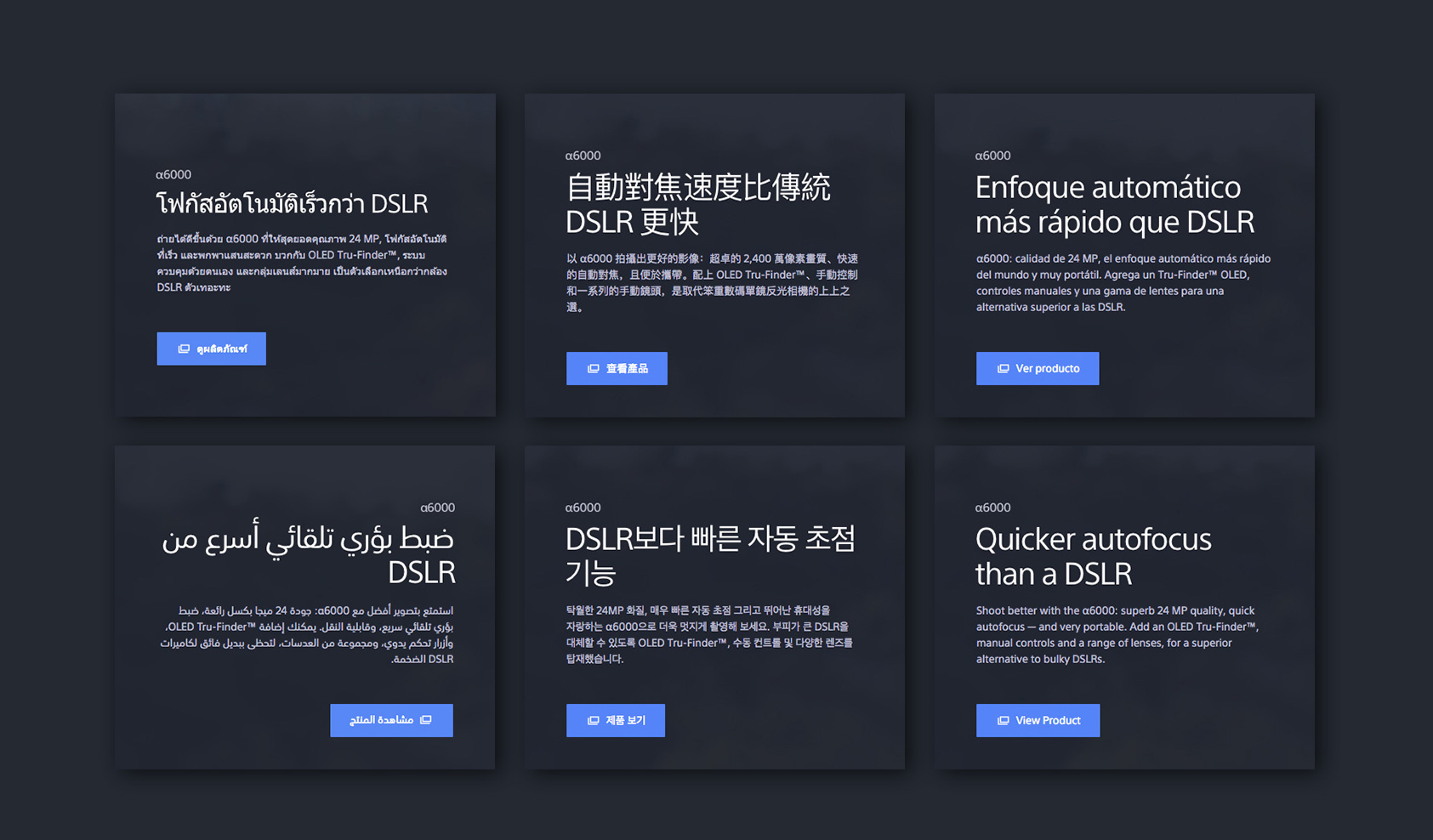Image resolution: width=1433 pixels, height=840 pixels.
Task: Click the View Product button
Action: click(x=1038, y=720)
